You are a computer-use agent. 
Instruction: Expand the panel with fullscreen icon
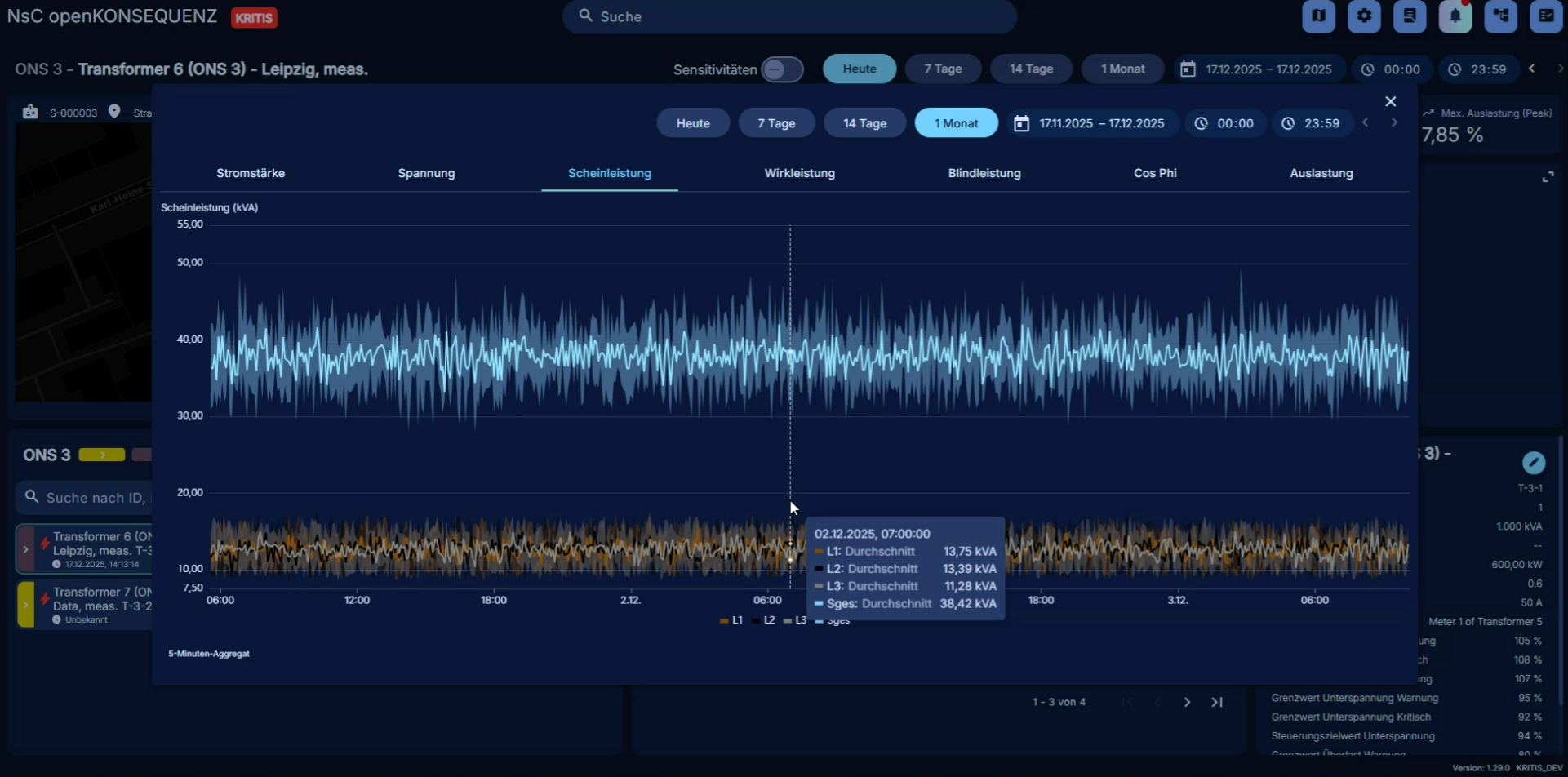point(1548,177)
